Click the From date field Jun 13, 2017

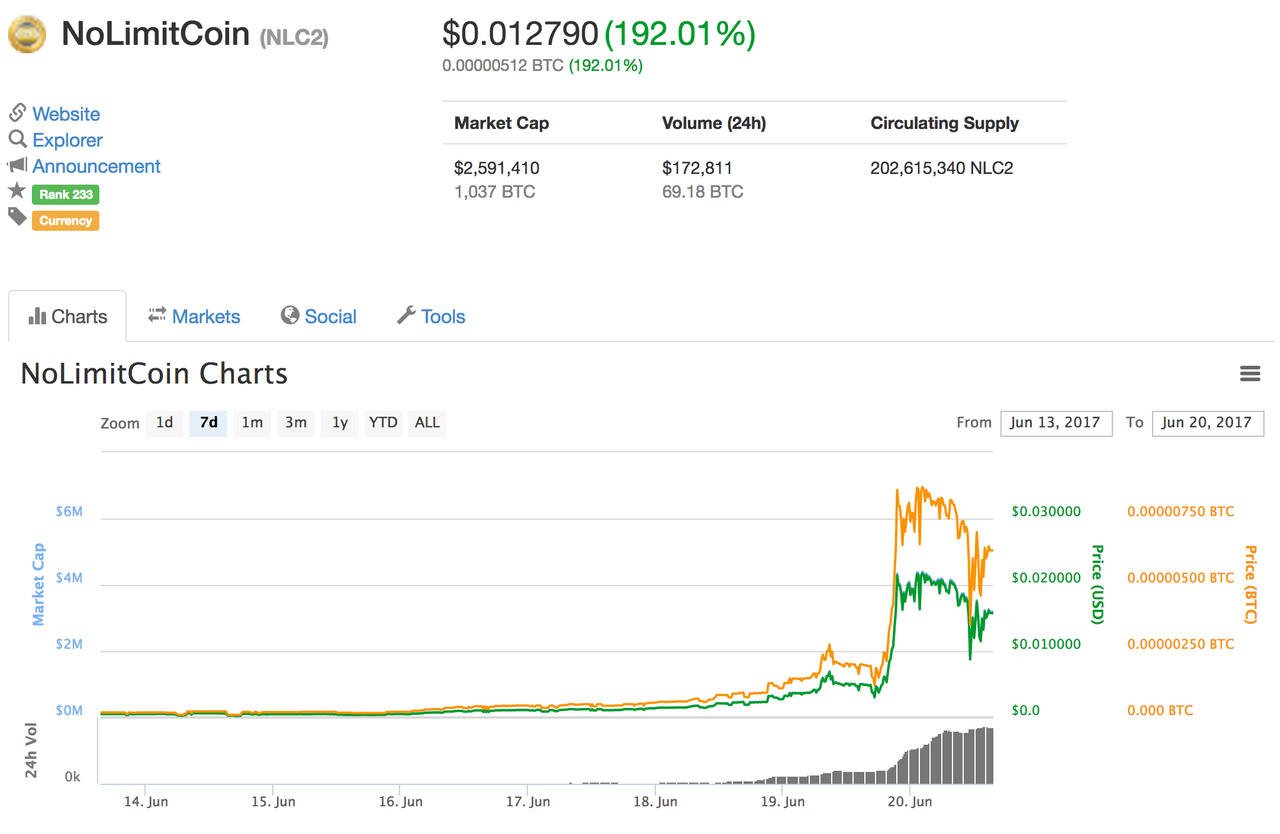[x=1056, y=422]
